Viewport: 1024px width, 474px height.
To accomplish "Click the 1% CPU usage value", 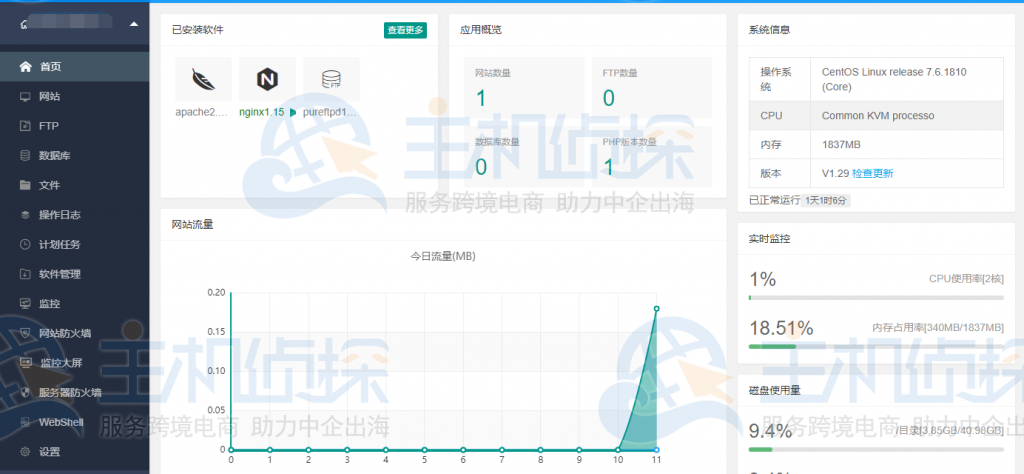I will (762, 279).
